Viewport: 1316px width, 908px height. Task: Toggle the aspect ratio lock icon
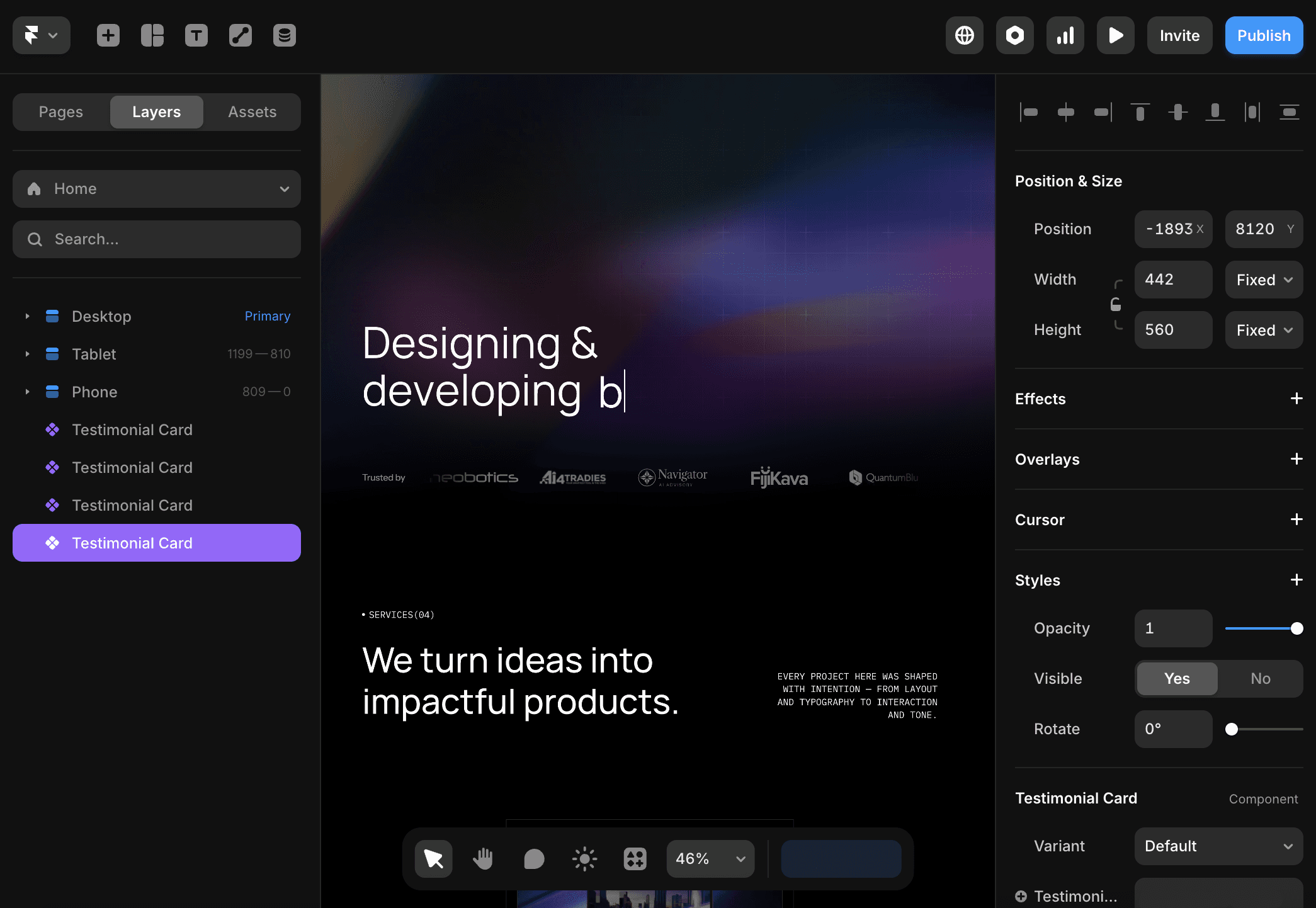pyautogui.click(x=1116, y=305)
